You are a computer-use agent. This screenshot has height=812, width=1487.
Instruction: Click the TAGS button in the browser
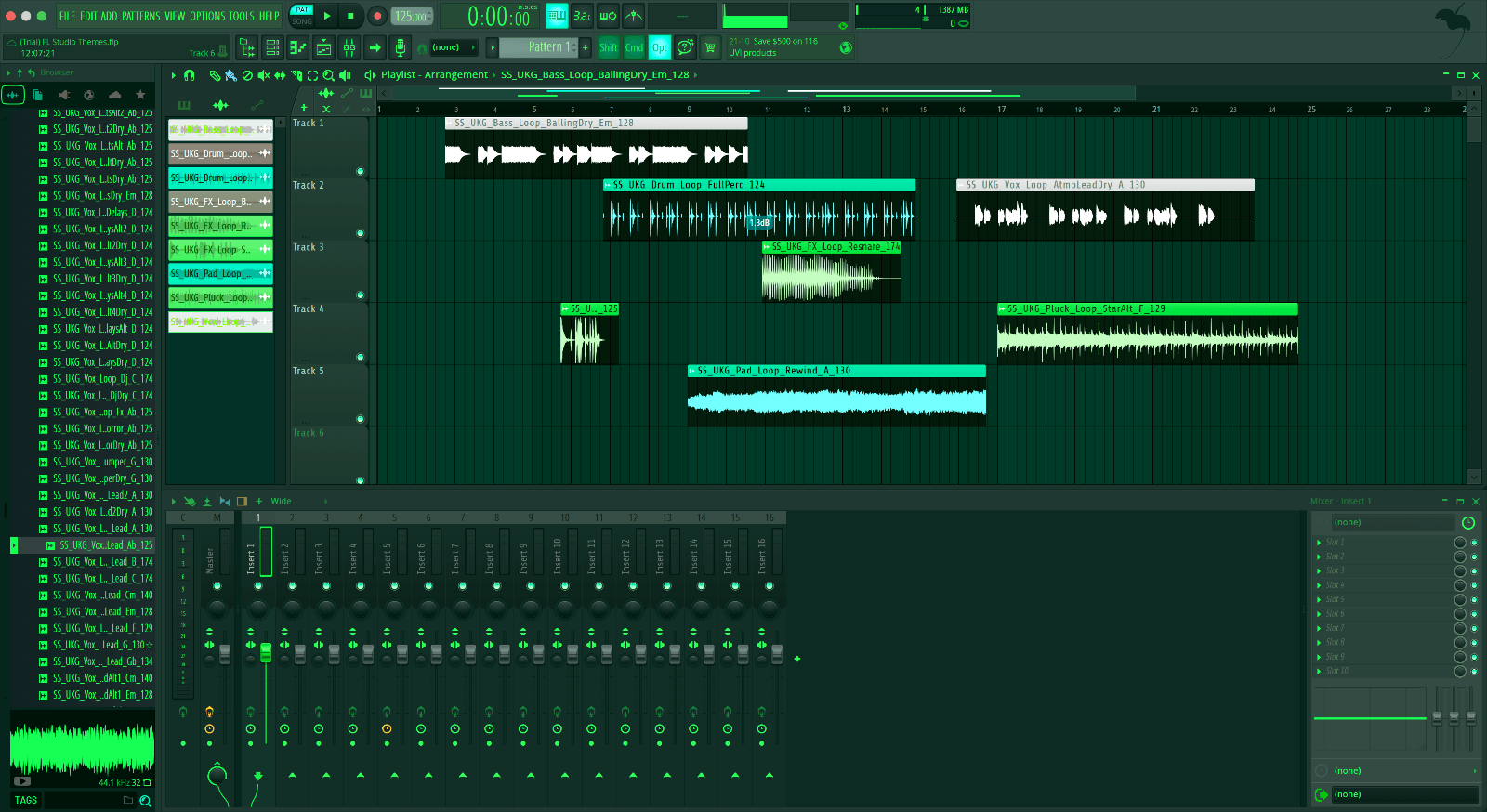[x=26, y=801]
